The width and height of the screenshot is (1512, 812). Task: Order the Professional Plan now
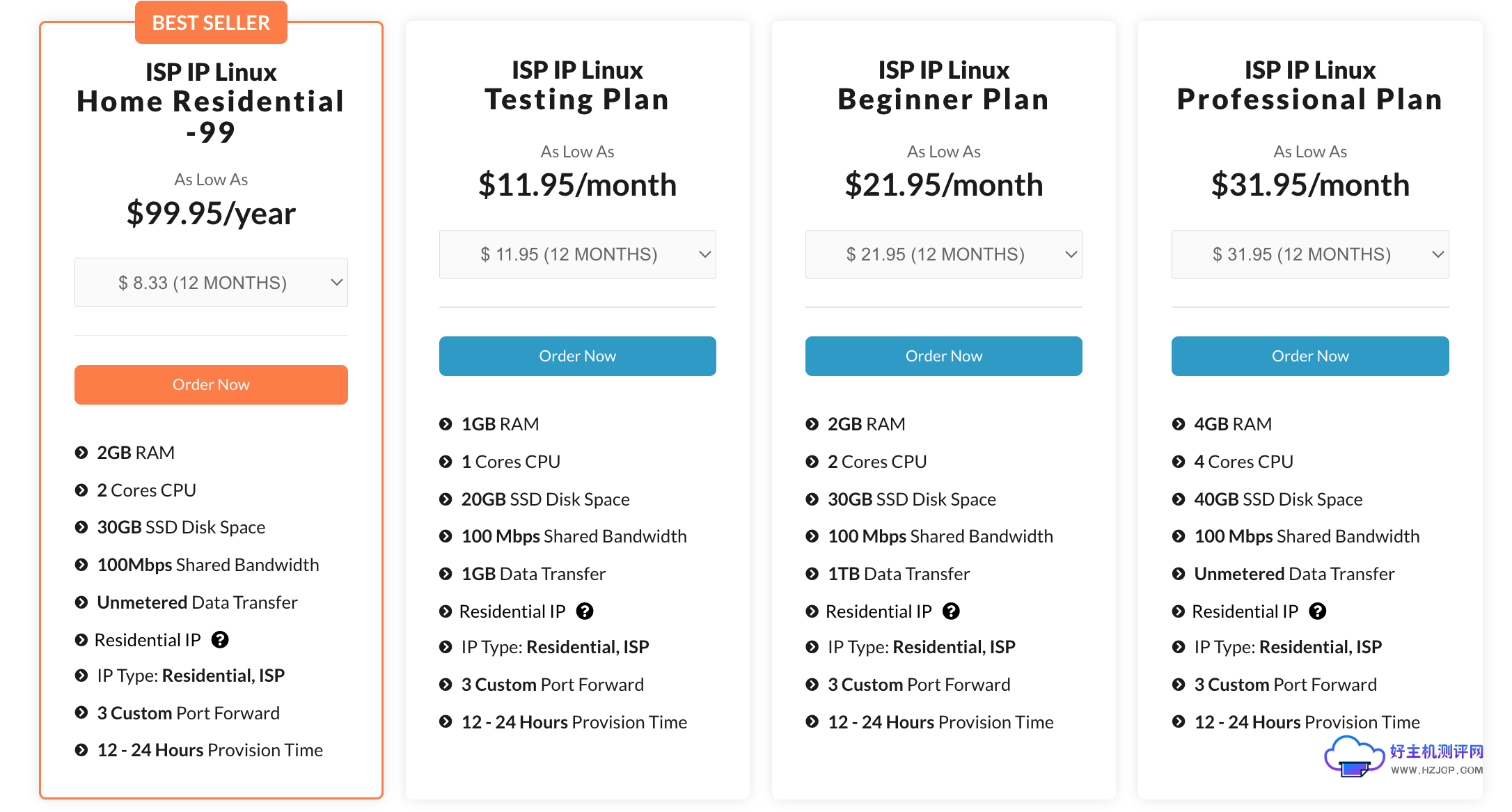pyautogui.click(x=1309, y=356)
